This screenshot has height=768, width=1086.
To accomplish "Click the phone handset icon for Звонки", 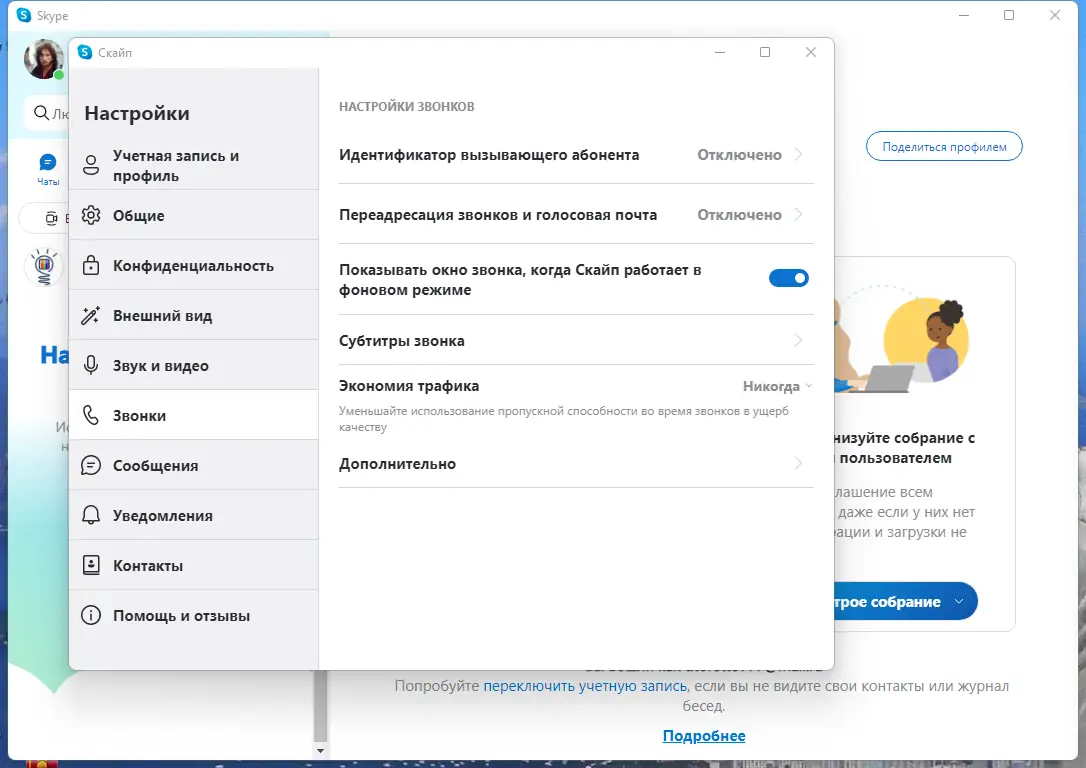I will (x=91, y=415).
